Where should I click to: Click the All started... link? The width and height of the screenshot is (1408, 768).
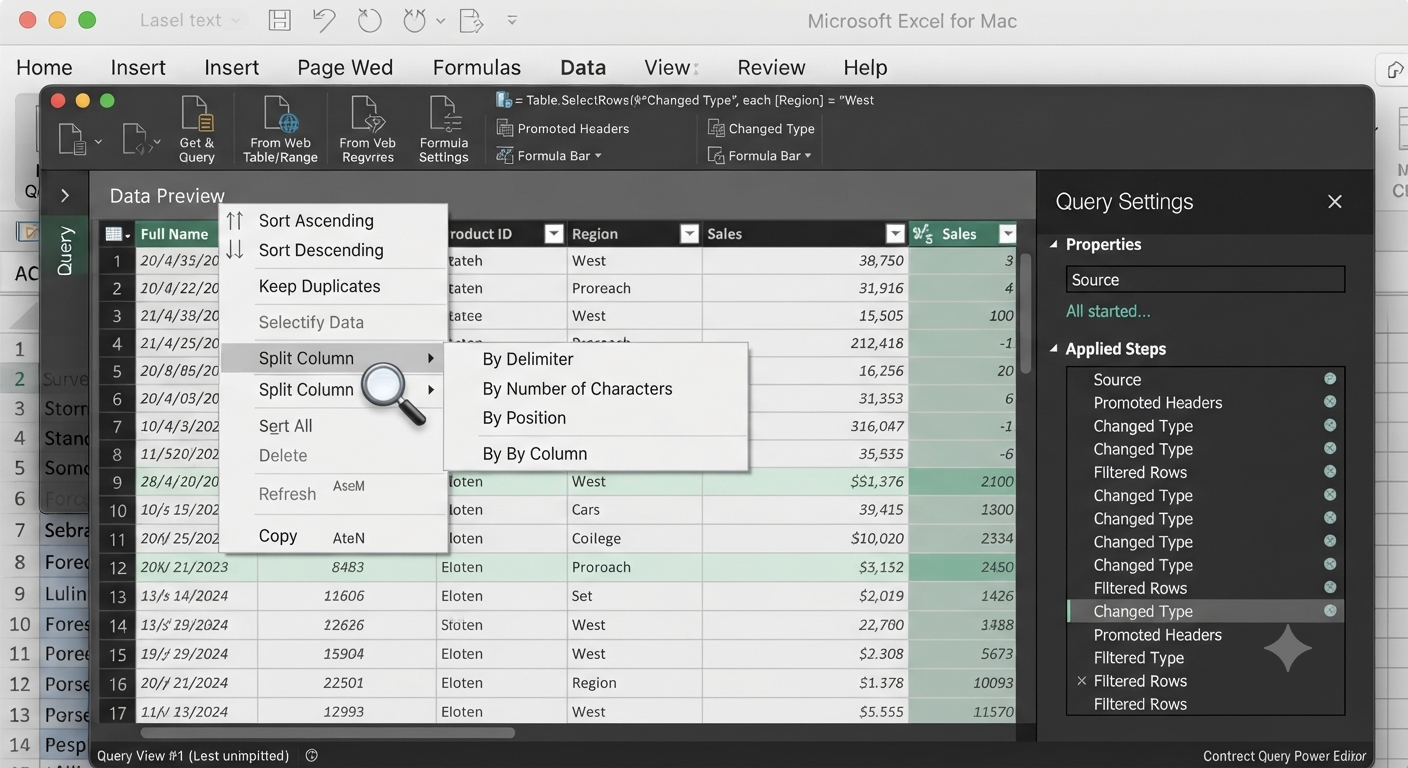pyautogui.click(x=1108, y=311)
